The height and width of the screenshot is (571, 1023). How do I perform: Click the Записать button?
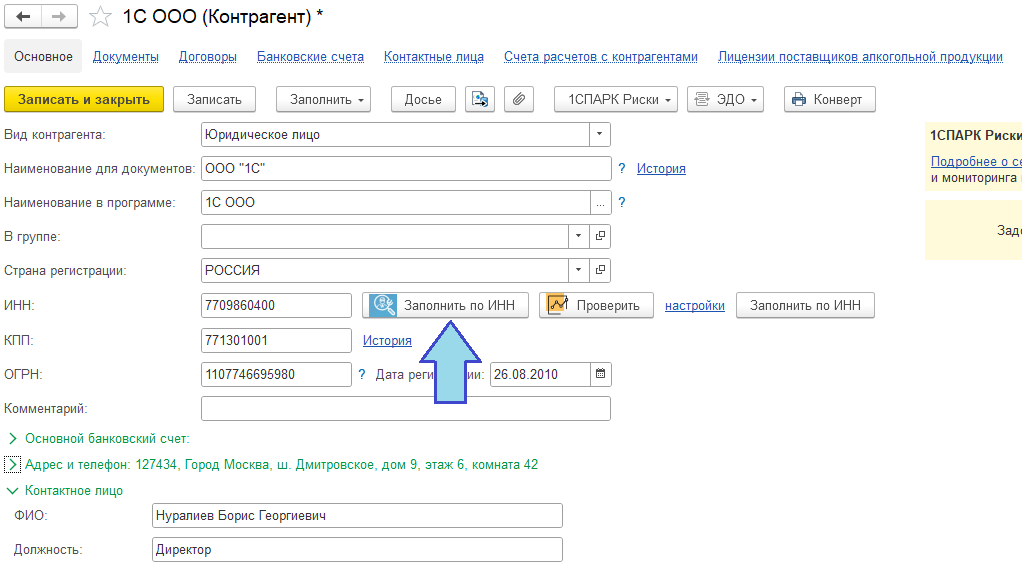pyautogui.click(x=214, y=99)
